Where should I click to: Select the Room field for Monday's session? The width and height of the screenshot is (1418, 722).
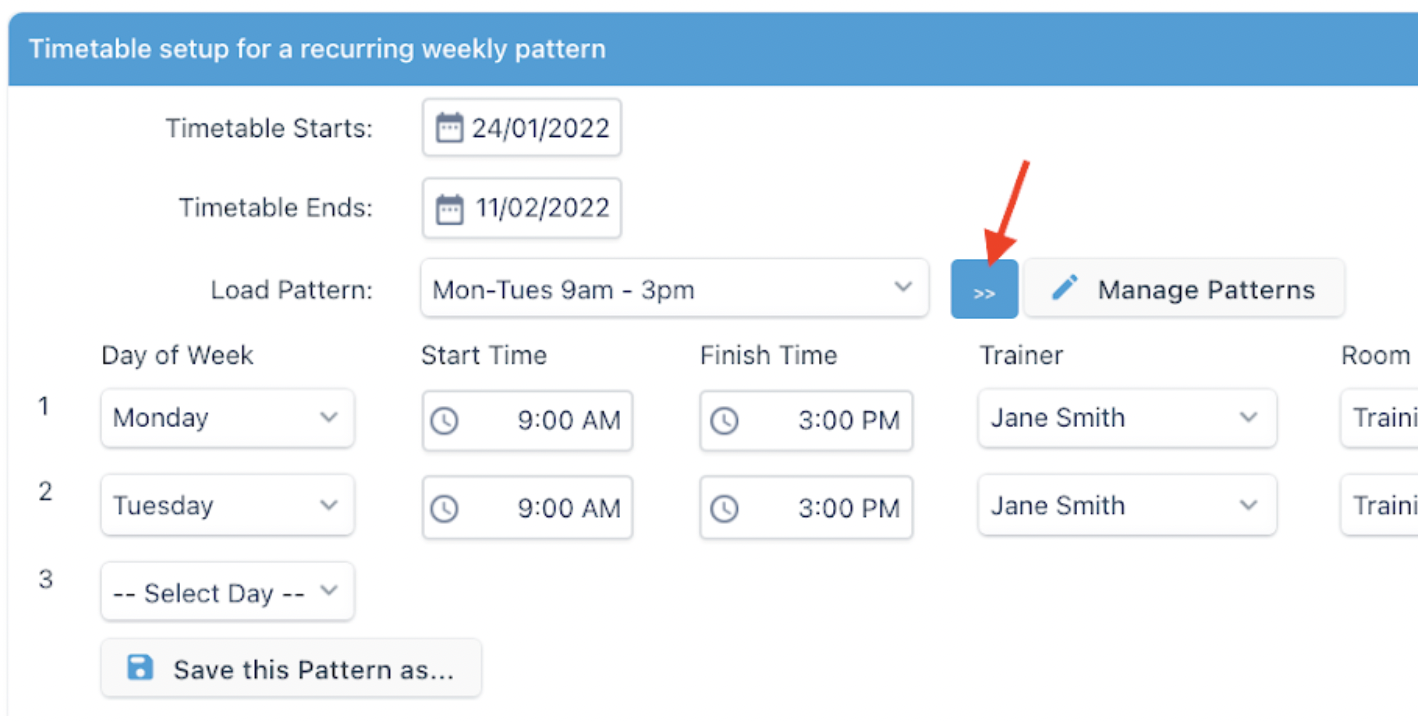click(x=1390, y=418)
